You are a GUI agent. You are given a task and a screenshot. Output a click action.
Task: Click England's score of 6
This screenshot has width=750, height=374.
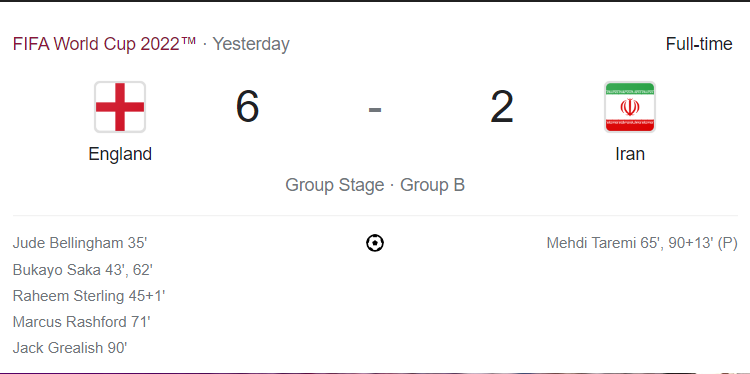tap(247, 106)
